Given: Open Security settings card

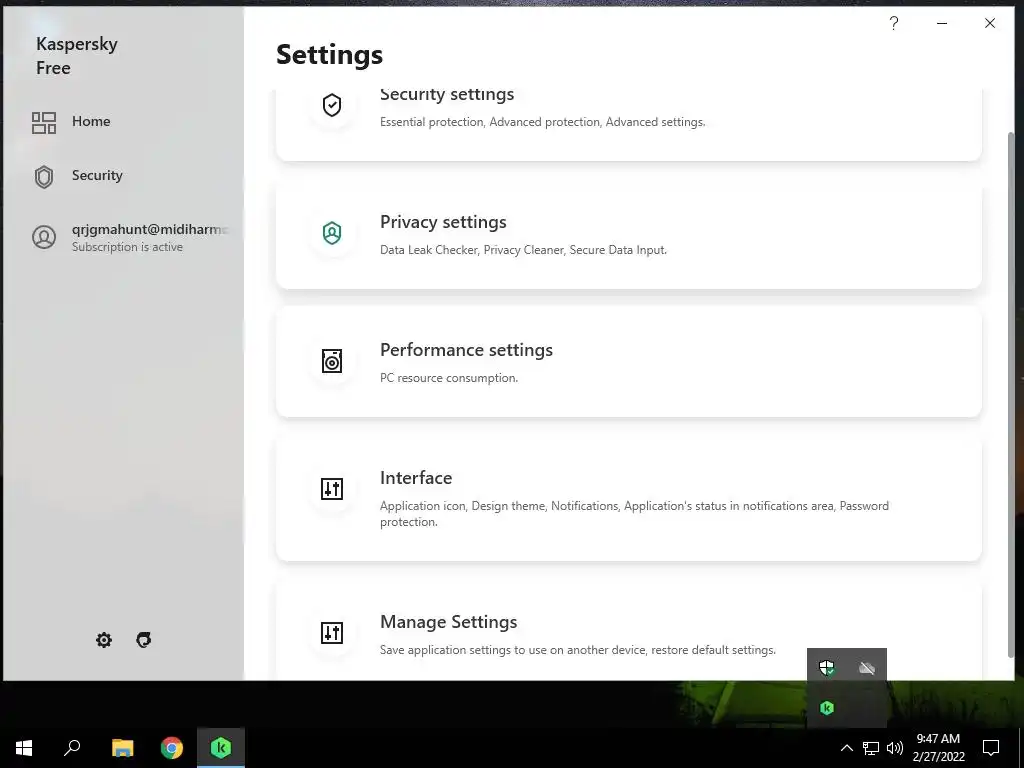Looking at the screenshot, I should (628, 124).
